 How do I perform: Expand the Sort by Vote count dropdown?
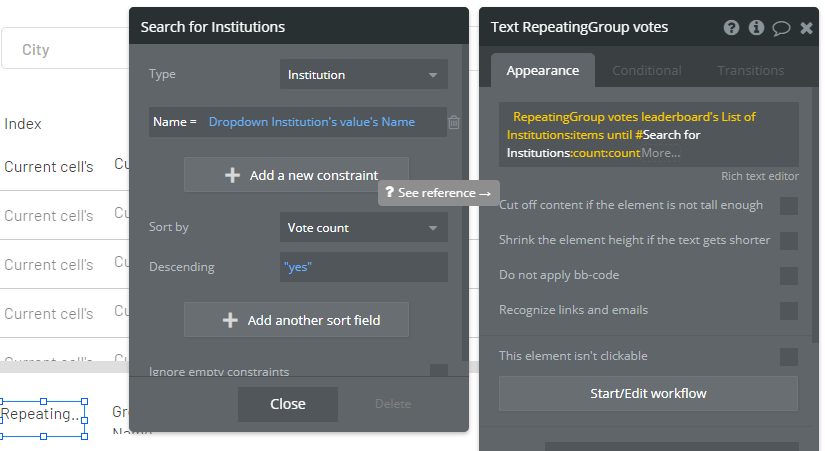363,228
